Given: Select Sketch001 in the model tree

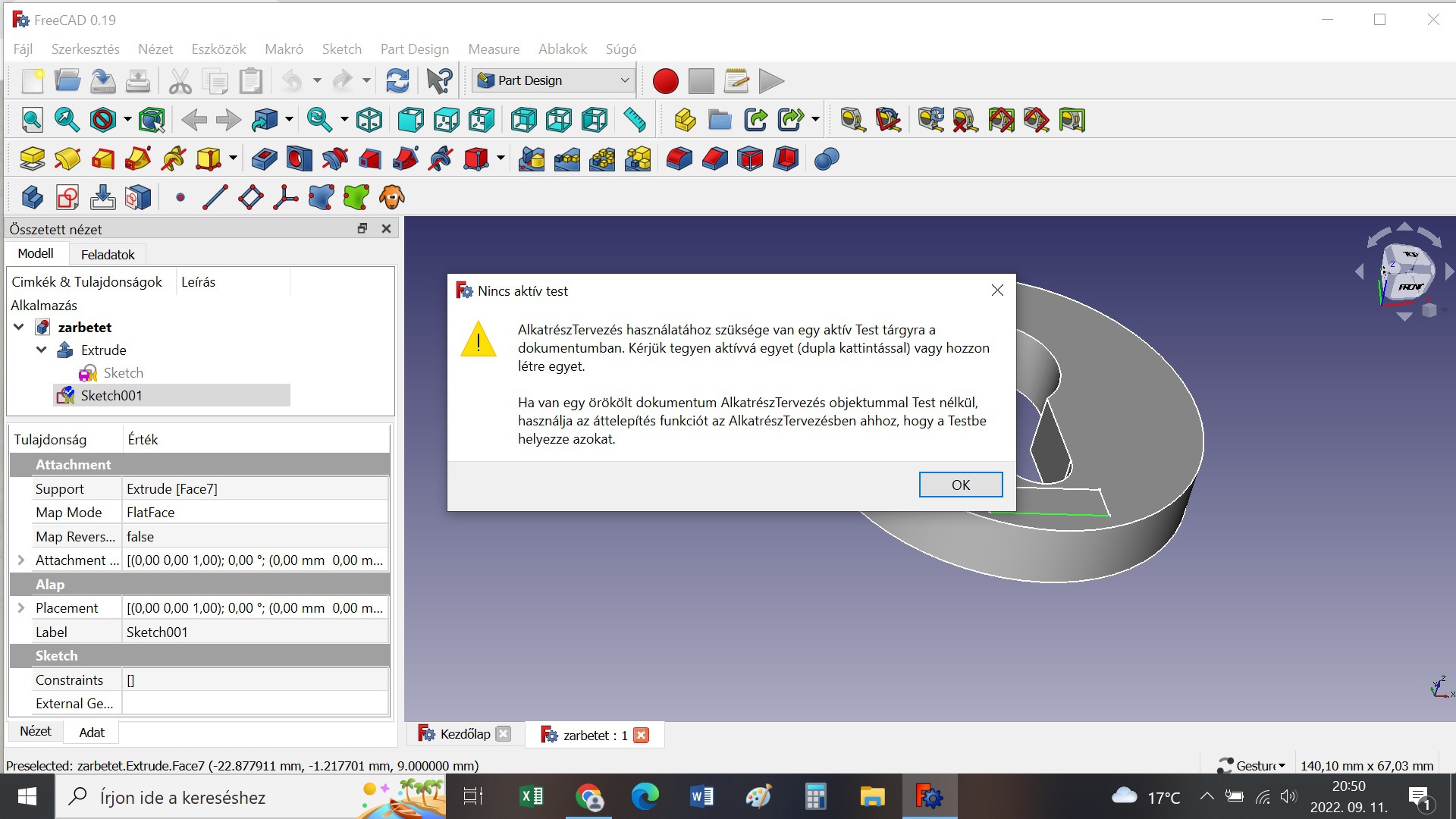Looking at the screenshot, I should click(x=111, y=395).
